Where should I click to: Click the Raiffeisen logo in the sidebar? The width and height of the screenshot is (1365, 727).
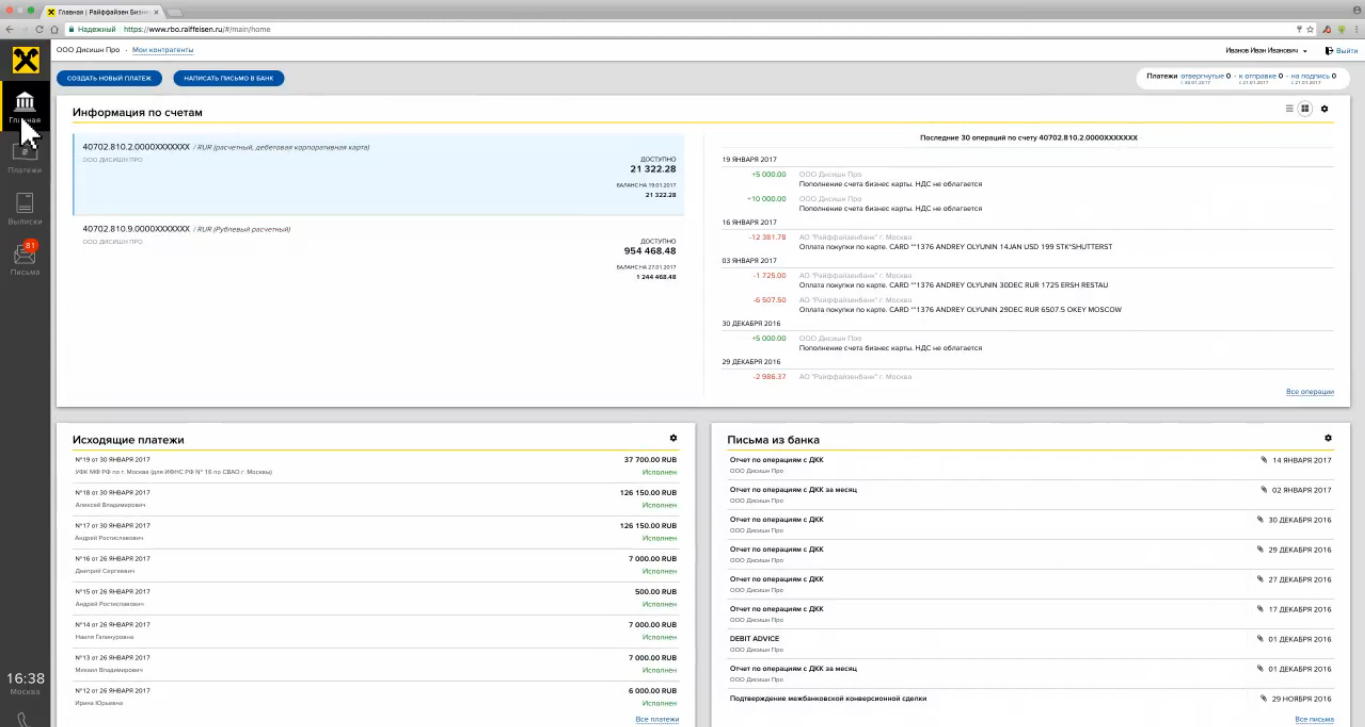[25, 60]
